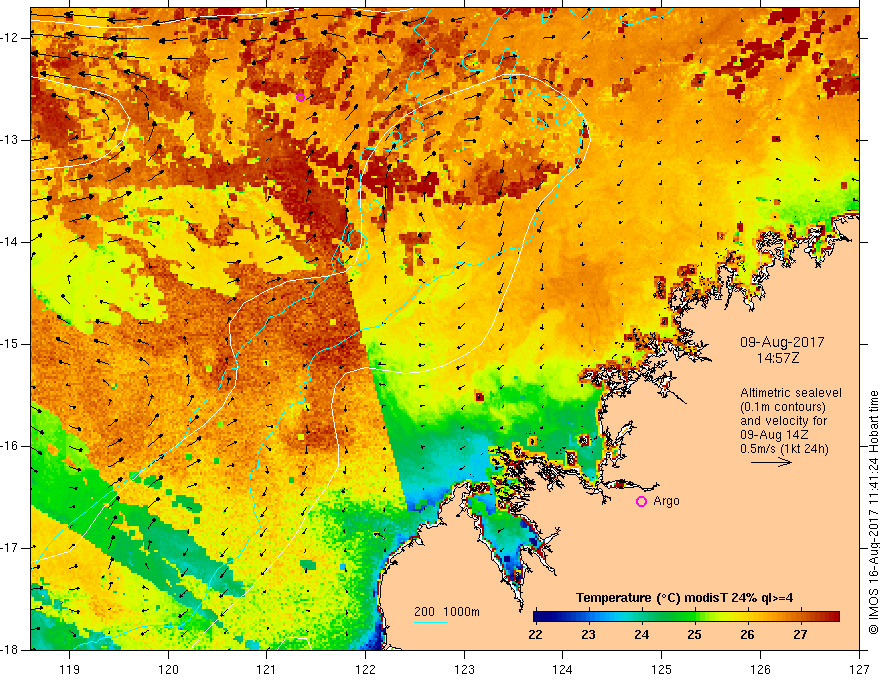Click longitude axis label '126'

[x=760, y=669]
